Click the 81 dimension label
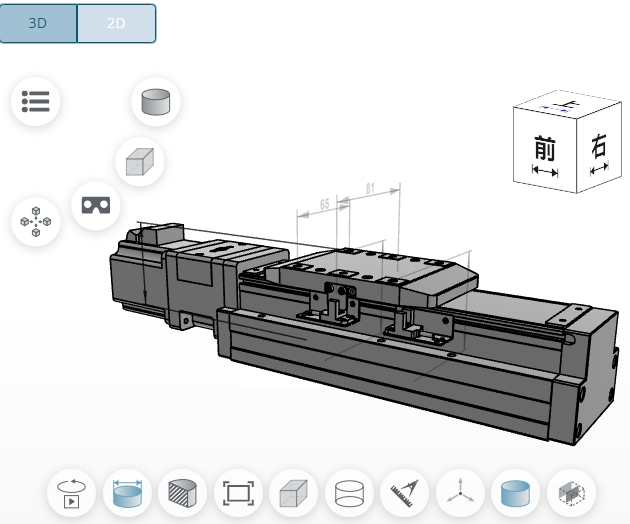 370,188
